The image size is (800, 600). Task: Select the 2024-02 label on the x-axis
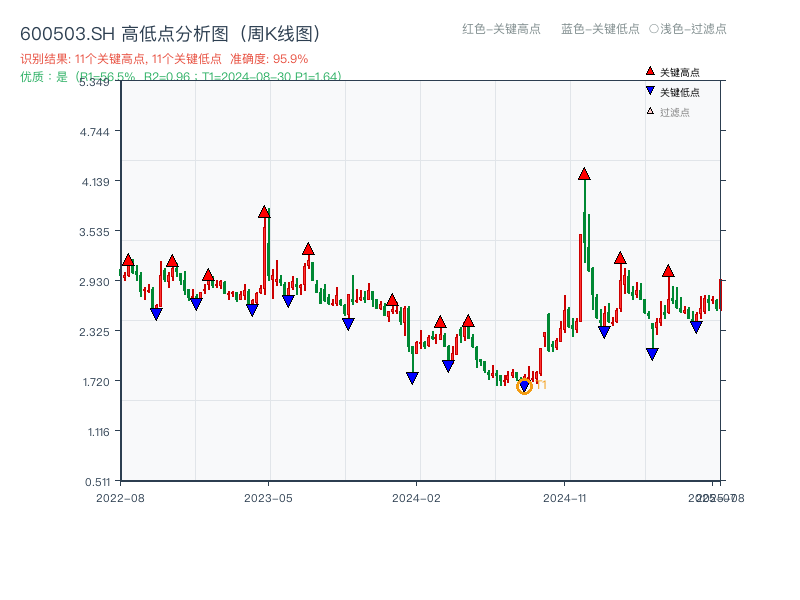tap(417, 496)
